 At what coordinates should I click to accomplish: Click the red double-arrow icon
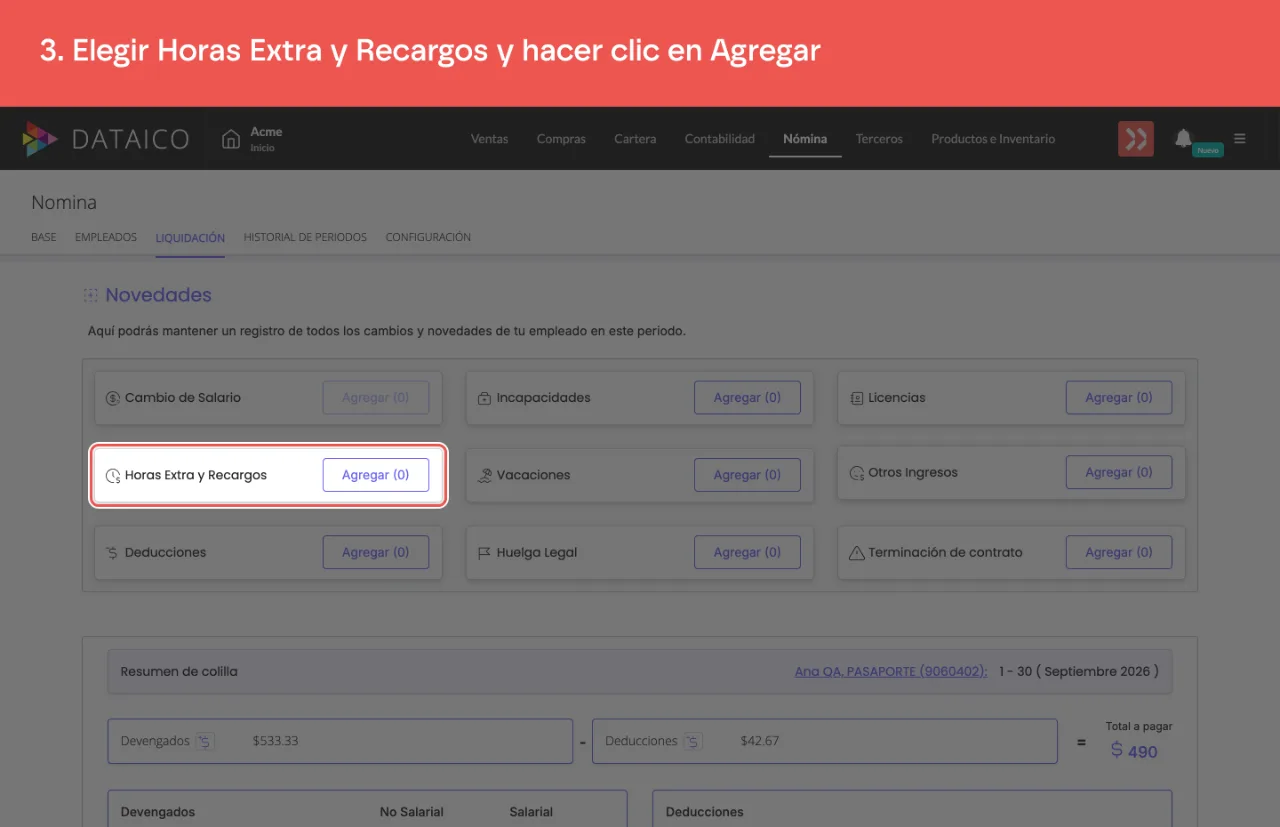coord(1136,139)
